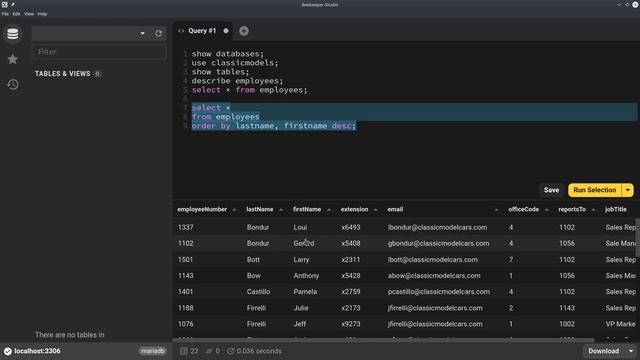Viewport: 640px width, 360px height.
Task: Select extension cell x9273
Action: pyautogui.click(x=351, y=324)
